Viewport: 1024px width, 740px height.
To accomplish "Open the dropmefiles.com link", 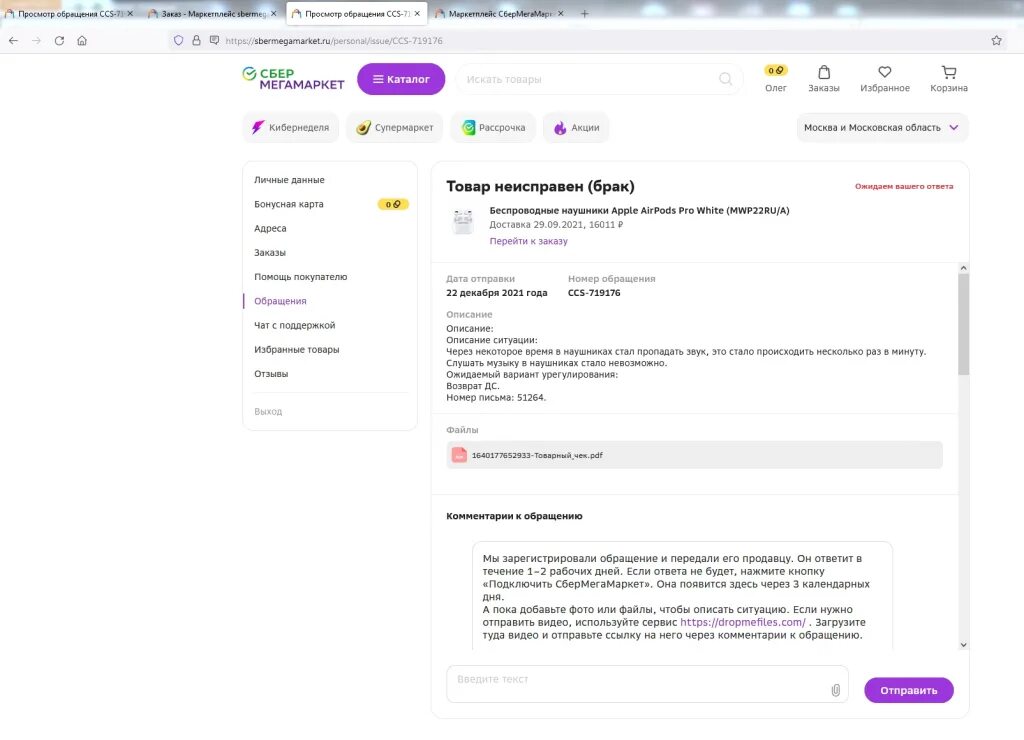I will pos(743,622).
